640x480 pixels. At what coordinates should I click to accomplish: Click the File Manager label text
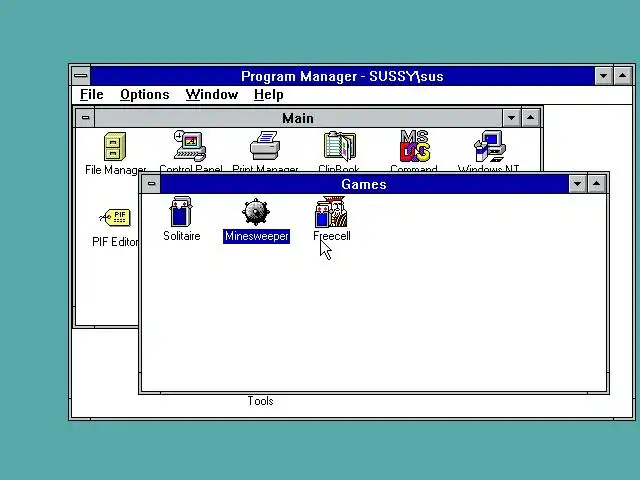click(x=116, y=169)
